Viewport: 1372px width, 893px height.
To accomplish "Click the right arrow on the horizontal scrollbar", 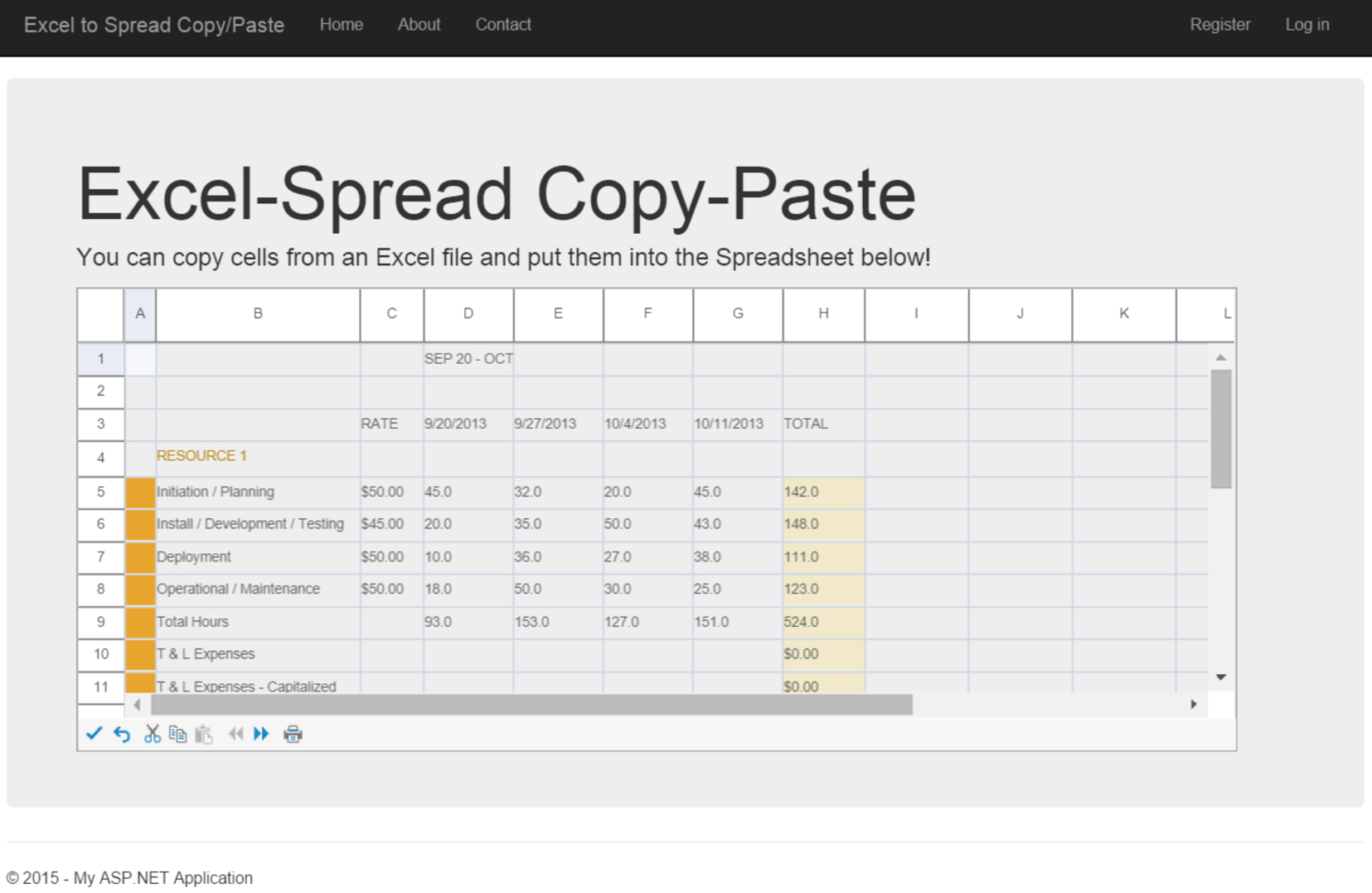I will (1193, 704).
